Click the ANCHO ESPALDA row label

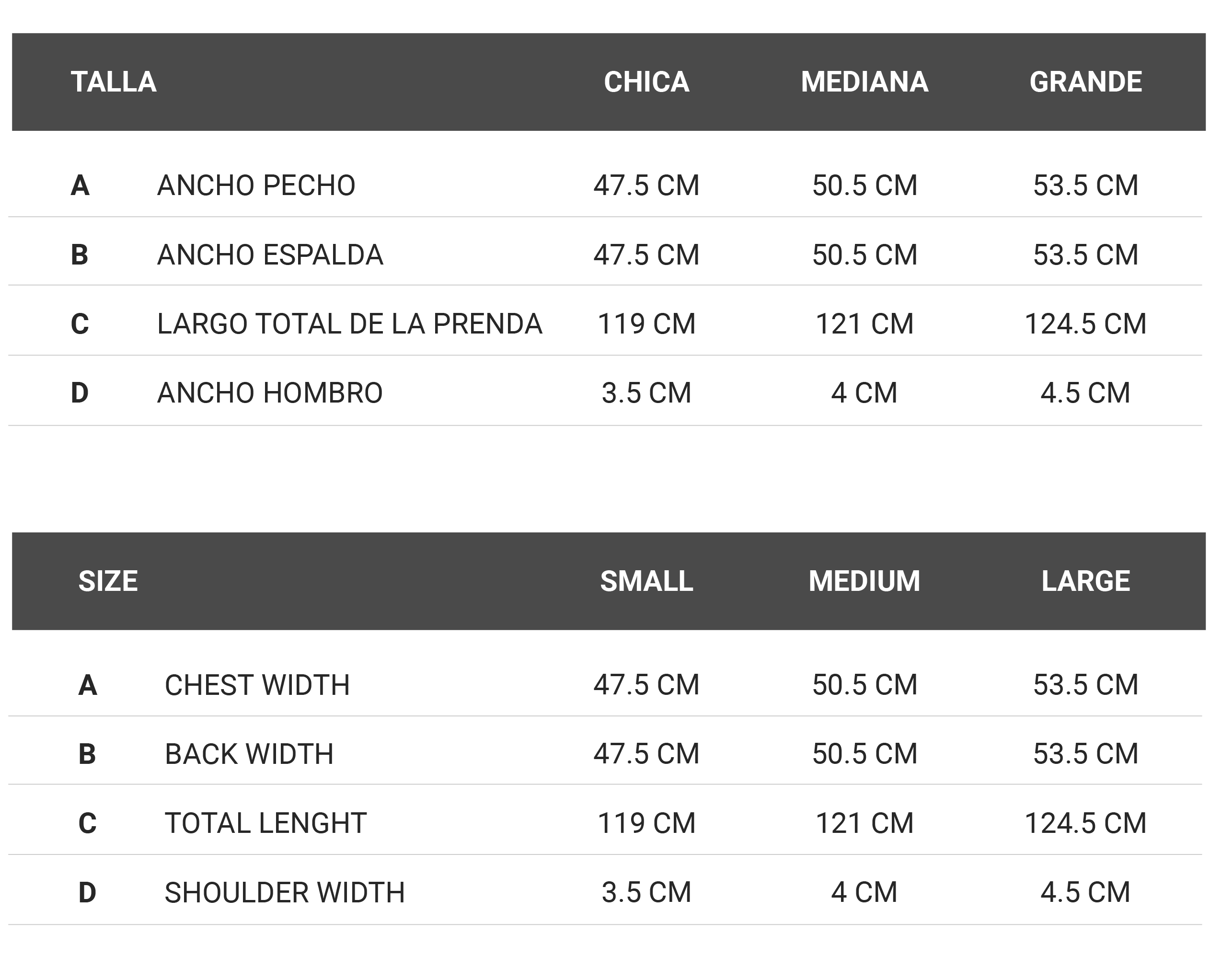pyautogui.click(x=270, y=255)
